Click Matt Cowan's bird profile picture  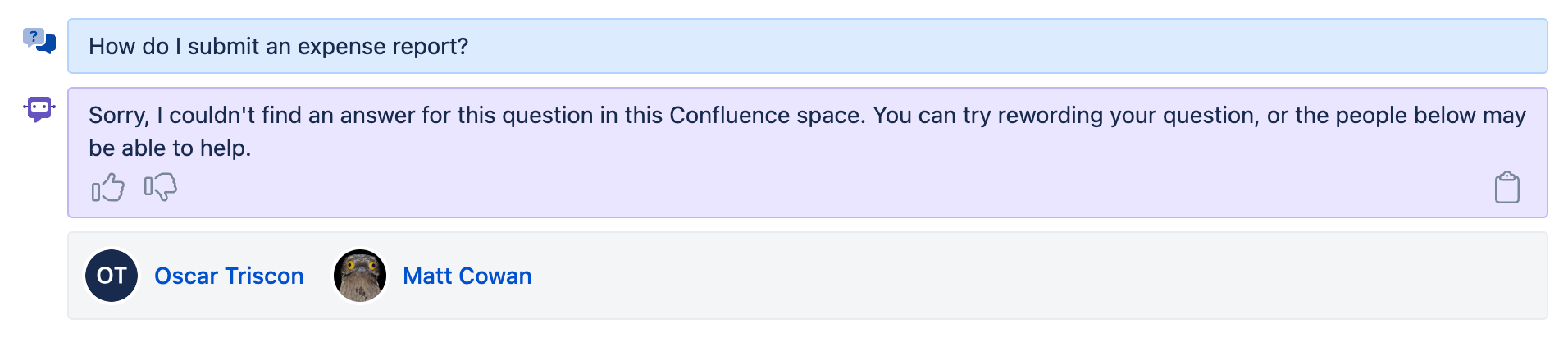point(360,276)
